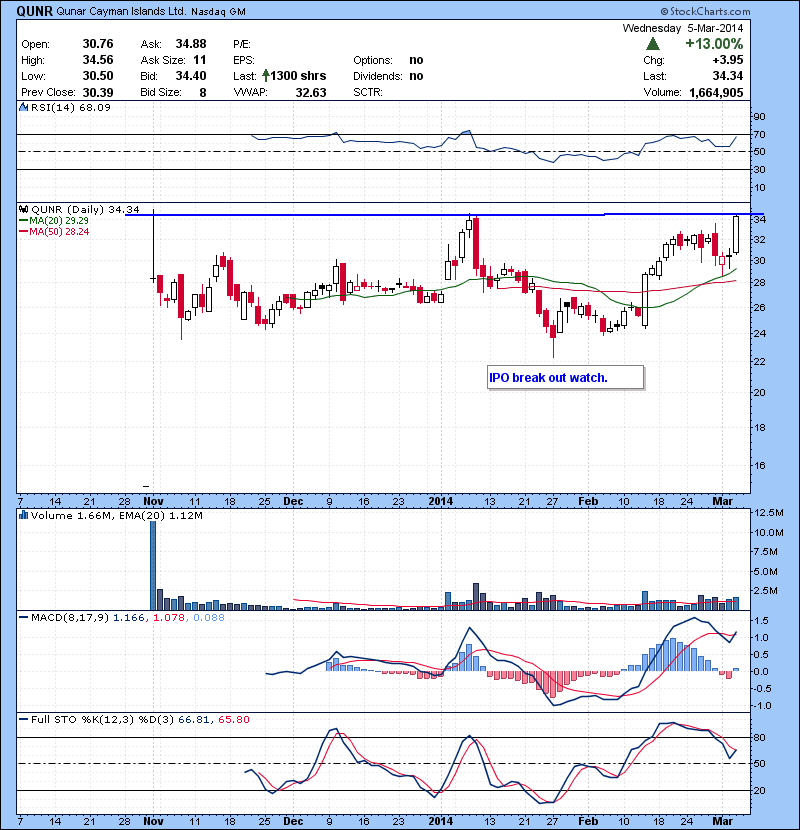The width and height of the screenshot is (800, 830).
Task: Click the Bid price 34.40
Action: click(191, 76)
